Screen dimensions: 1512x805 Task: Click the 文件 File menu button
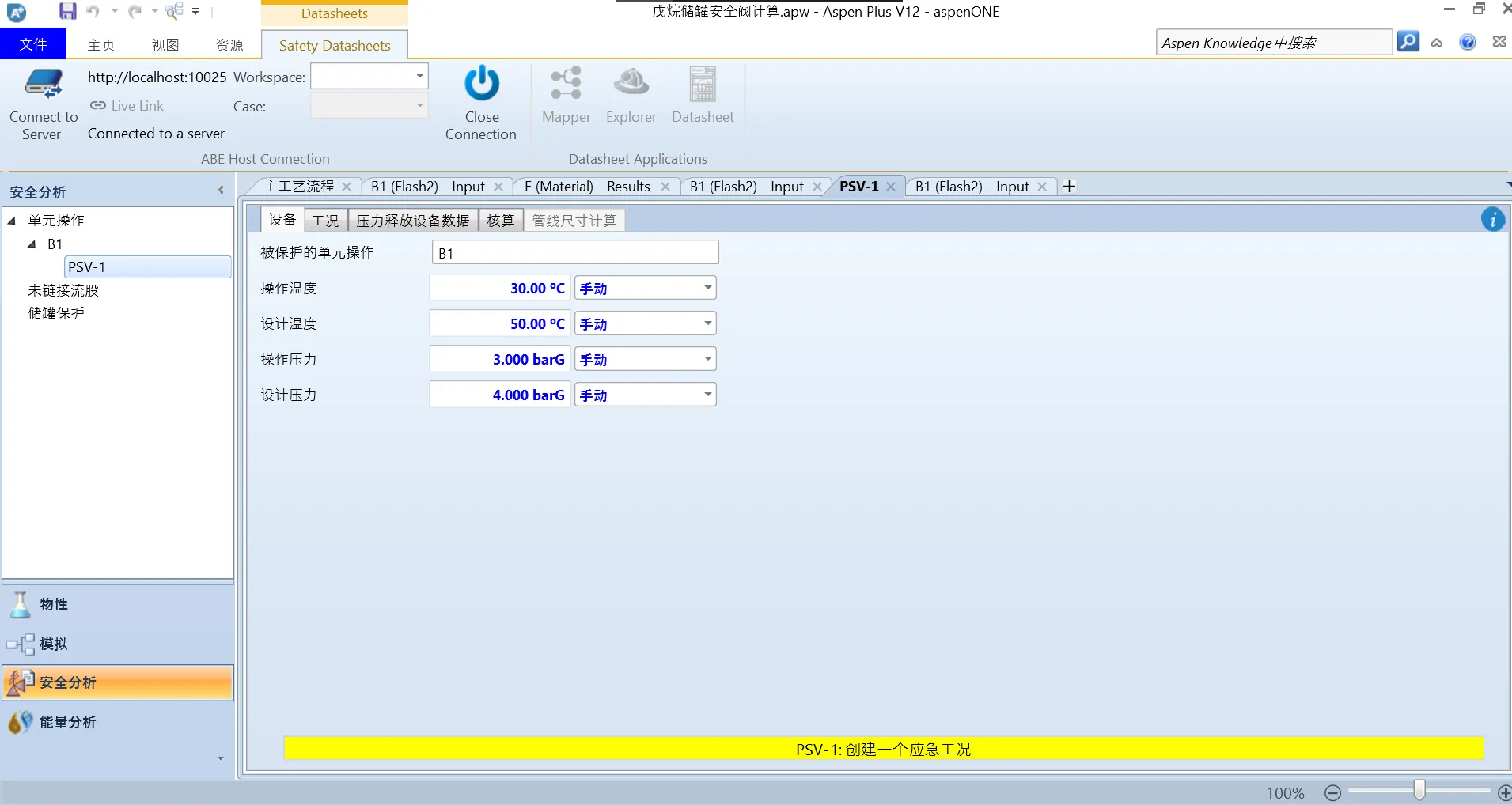(x=32, y=44)
